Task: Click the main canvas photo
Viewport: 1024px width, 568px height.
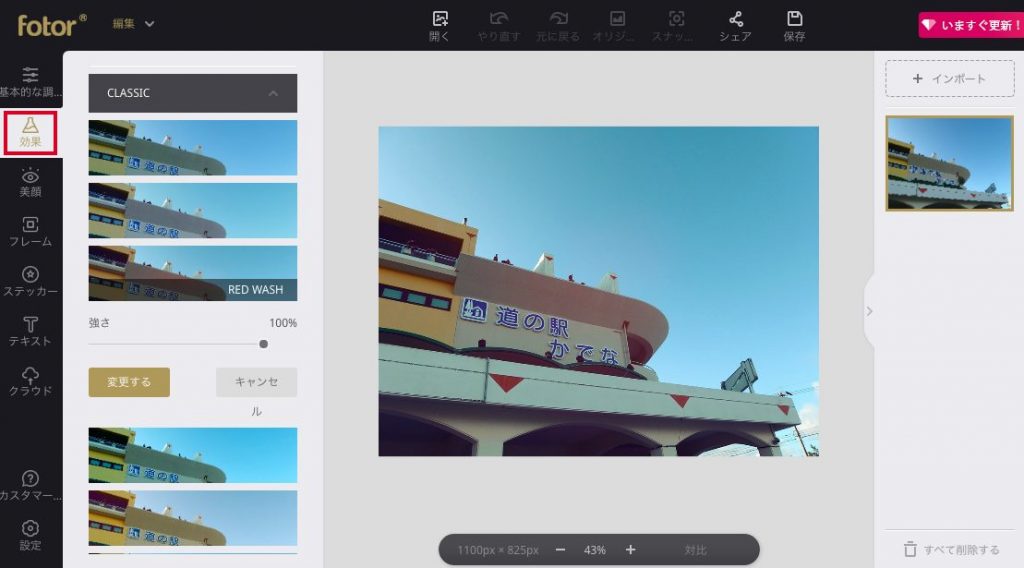Action: point(598,291)
